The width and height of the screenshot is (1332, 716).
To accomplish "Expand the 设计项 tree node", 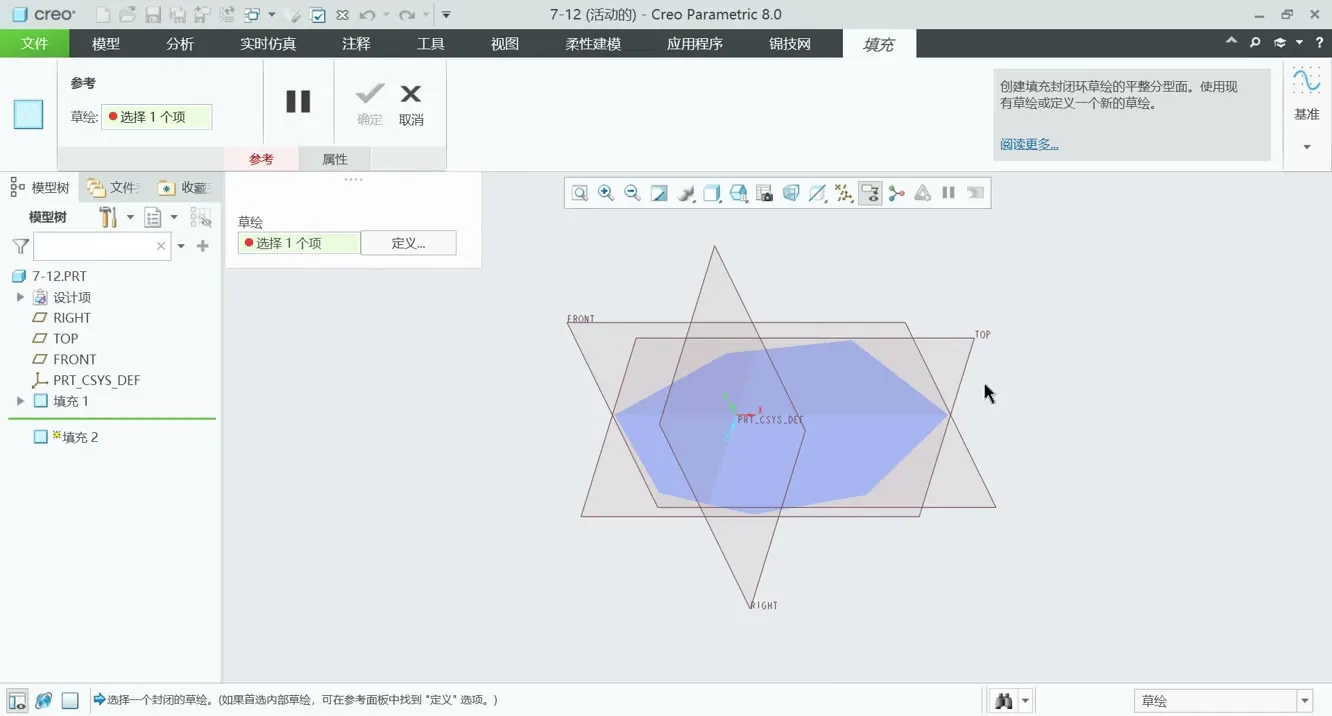I will pos(20,297).
